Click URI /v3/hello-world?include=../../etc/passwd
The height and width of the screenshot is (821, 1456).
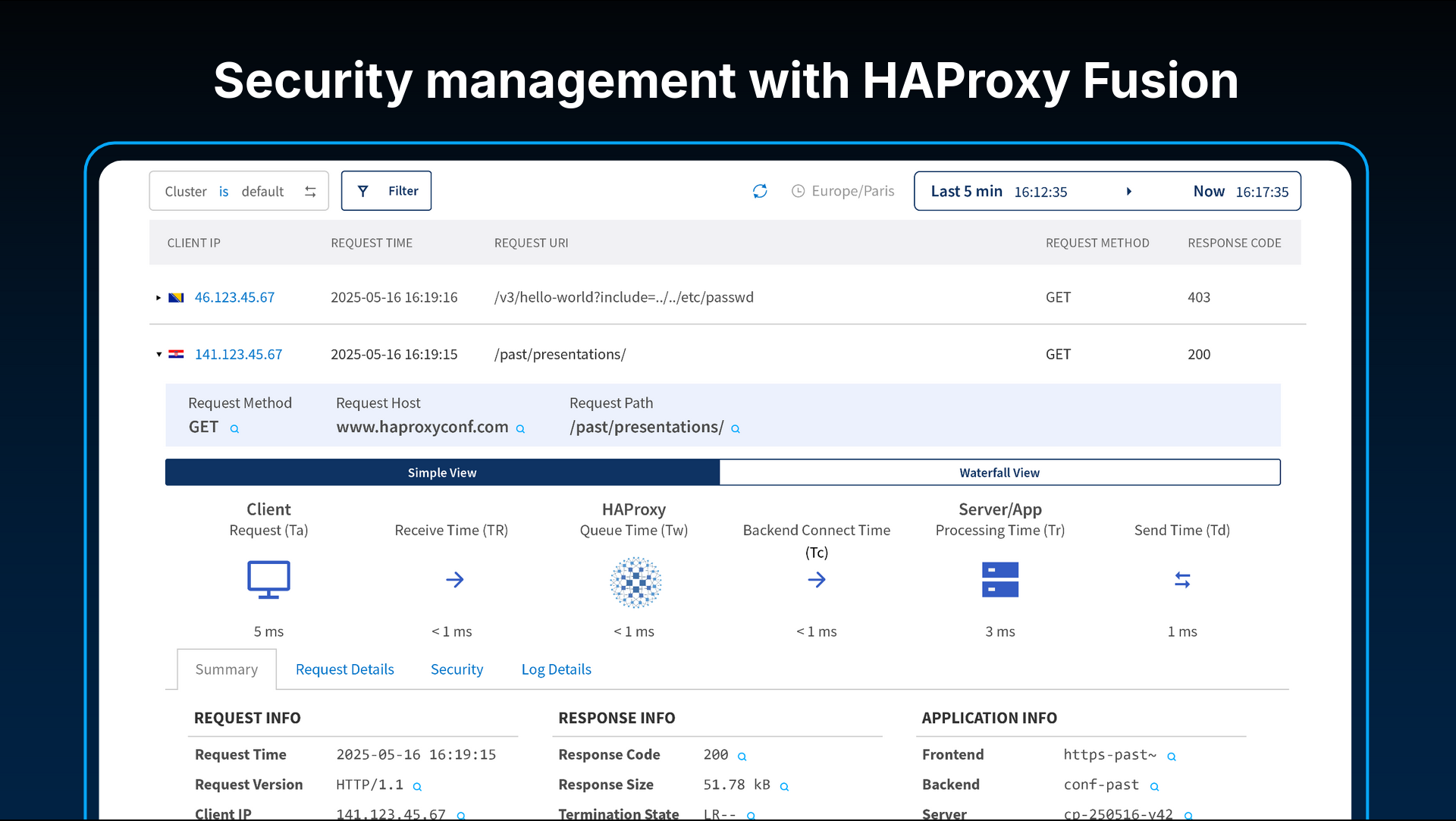click(624, 297)
